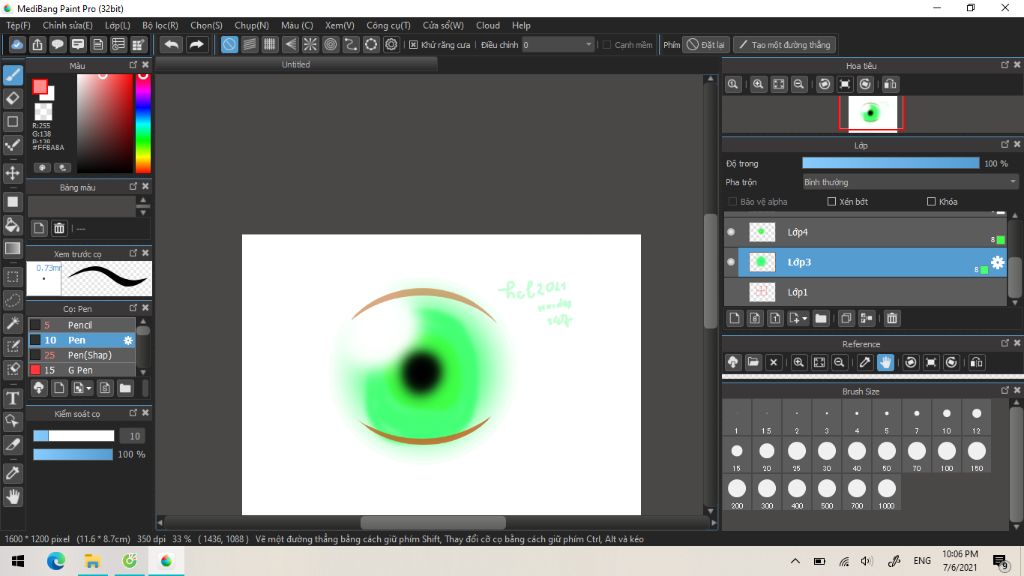The image size is (1024, 576).
Task: Swap to transparent color swatch
Action: (43, 112)
